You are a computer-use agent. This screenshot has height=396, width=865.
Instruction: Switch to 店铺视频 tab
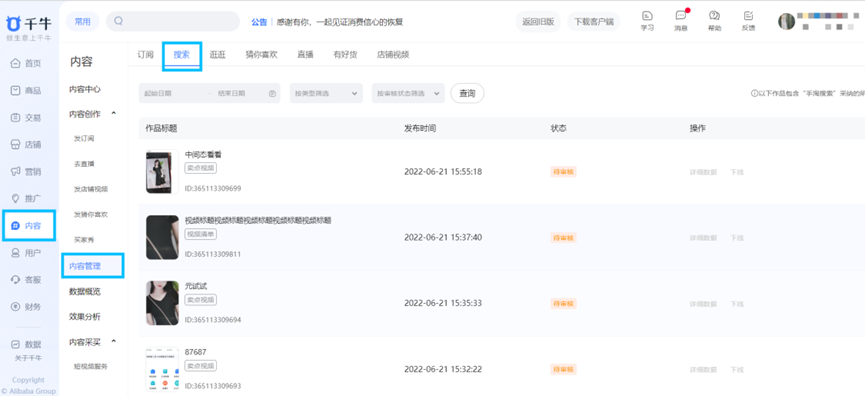(393, 55)
